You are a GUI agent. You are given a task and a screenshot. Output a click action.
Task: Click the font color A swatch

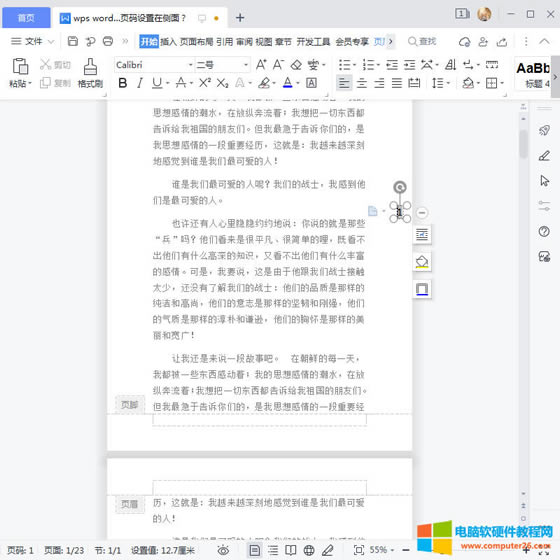[288, 83]
